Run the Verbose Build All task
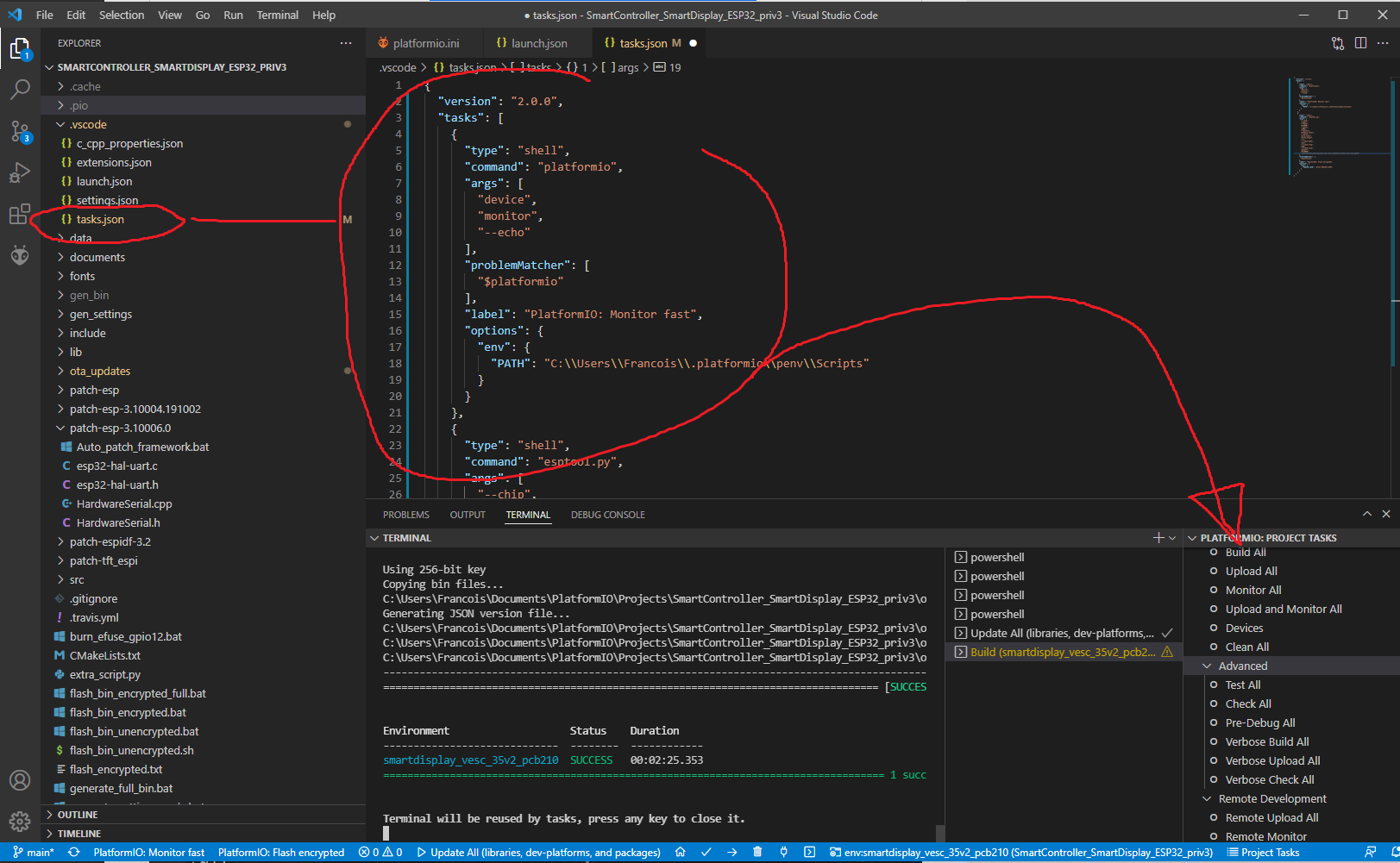Screen dimensions: 1400x863 tap(1266, 741)
